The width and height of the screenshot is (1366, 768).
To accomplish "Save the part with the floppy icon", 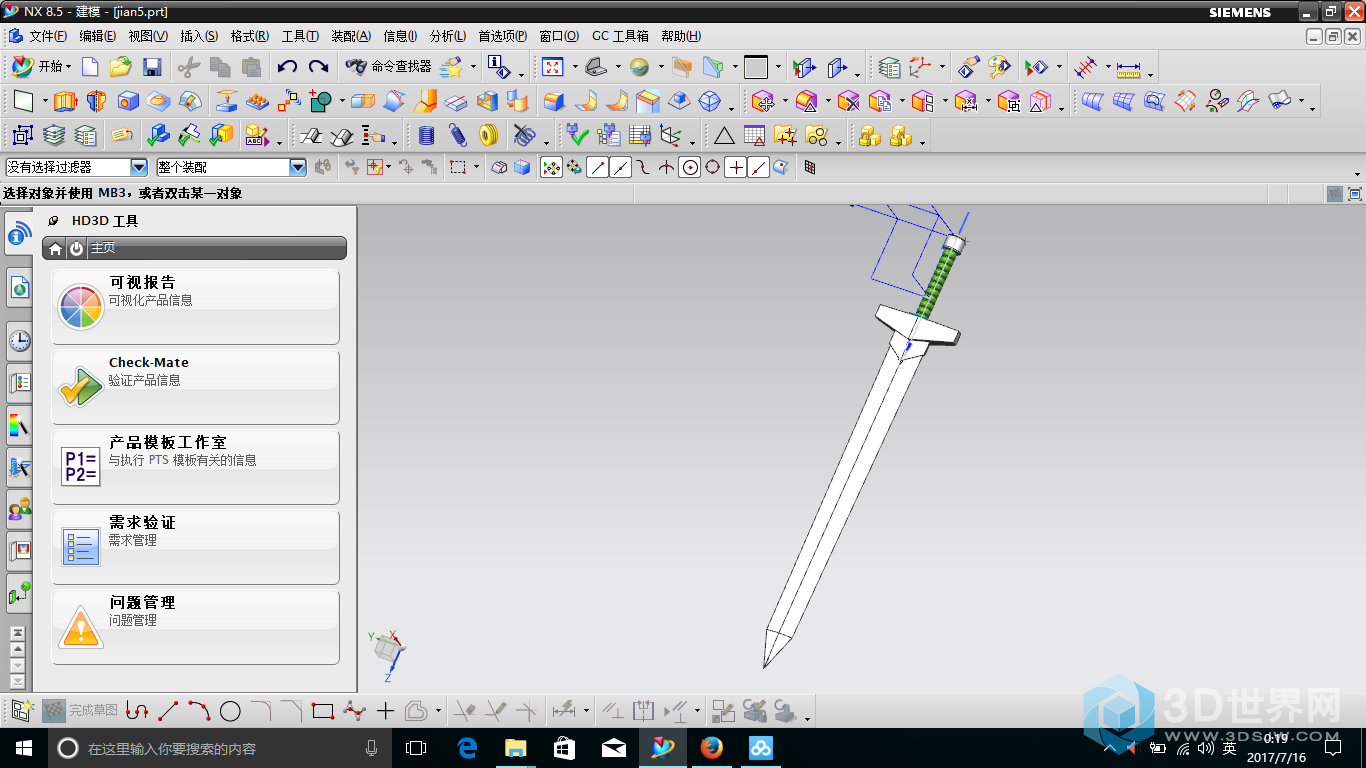I will tap(152, 67).
